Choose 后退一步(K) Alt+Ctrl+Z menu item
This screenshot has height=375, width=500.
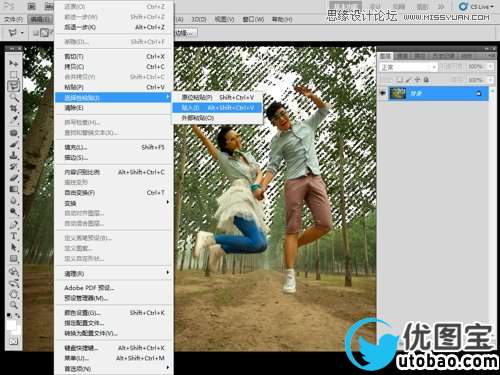click(x=114, y=27)
